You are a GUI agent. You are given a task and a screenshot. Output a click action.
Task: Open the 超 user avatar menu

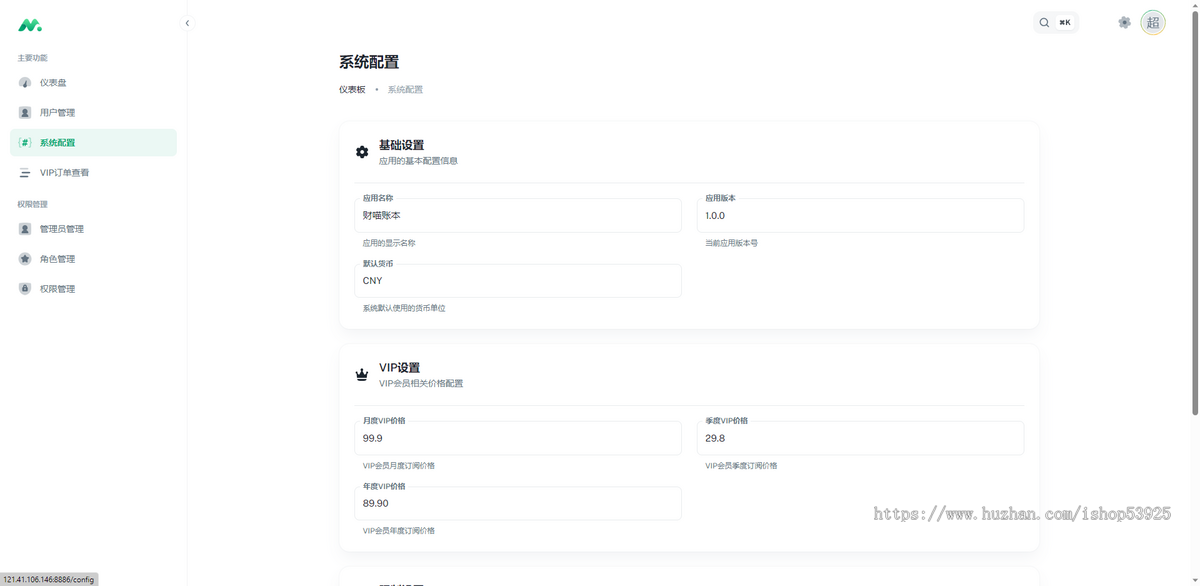[1153, 21]
